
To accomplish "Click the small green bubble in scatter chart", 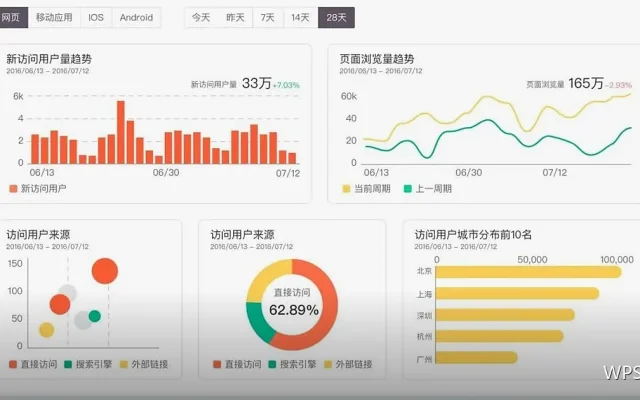I will (x=94, y=316).
